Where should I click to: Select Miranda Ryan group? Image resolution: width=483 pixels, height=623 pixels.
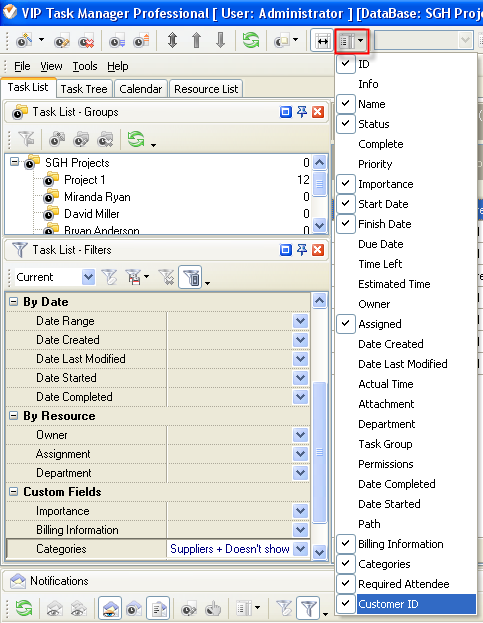(x=97, y=197)
